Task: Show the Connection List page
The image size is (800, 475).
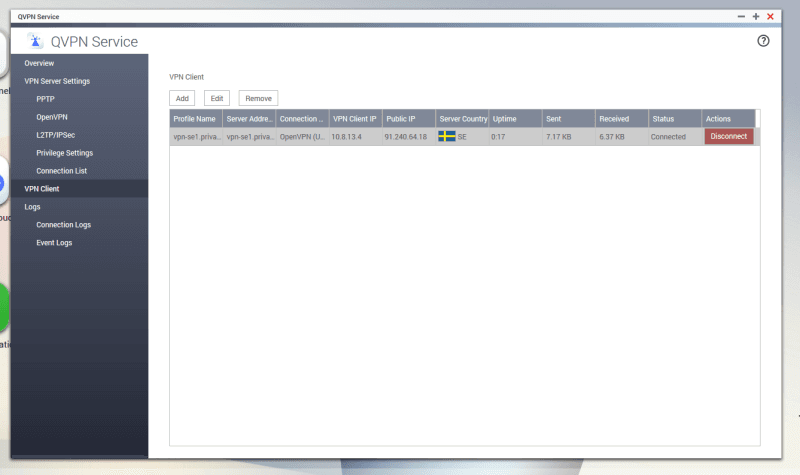Action: [61, 171]
